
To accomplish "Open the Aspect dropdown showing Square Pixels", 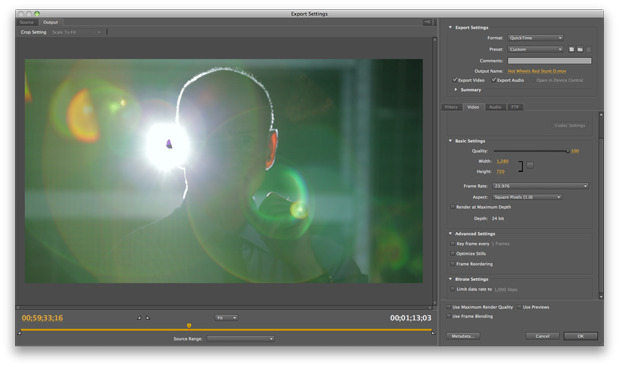I will tap(527, 197).
